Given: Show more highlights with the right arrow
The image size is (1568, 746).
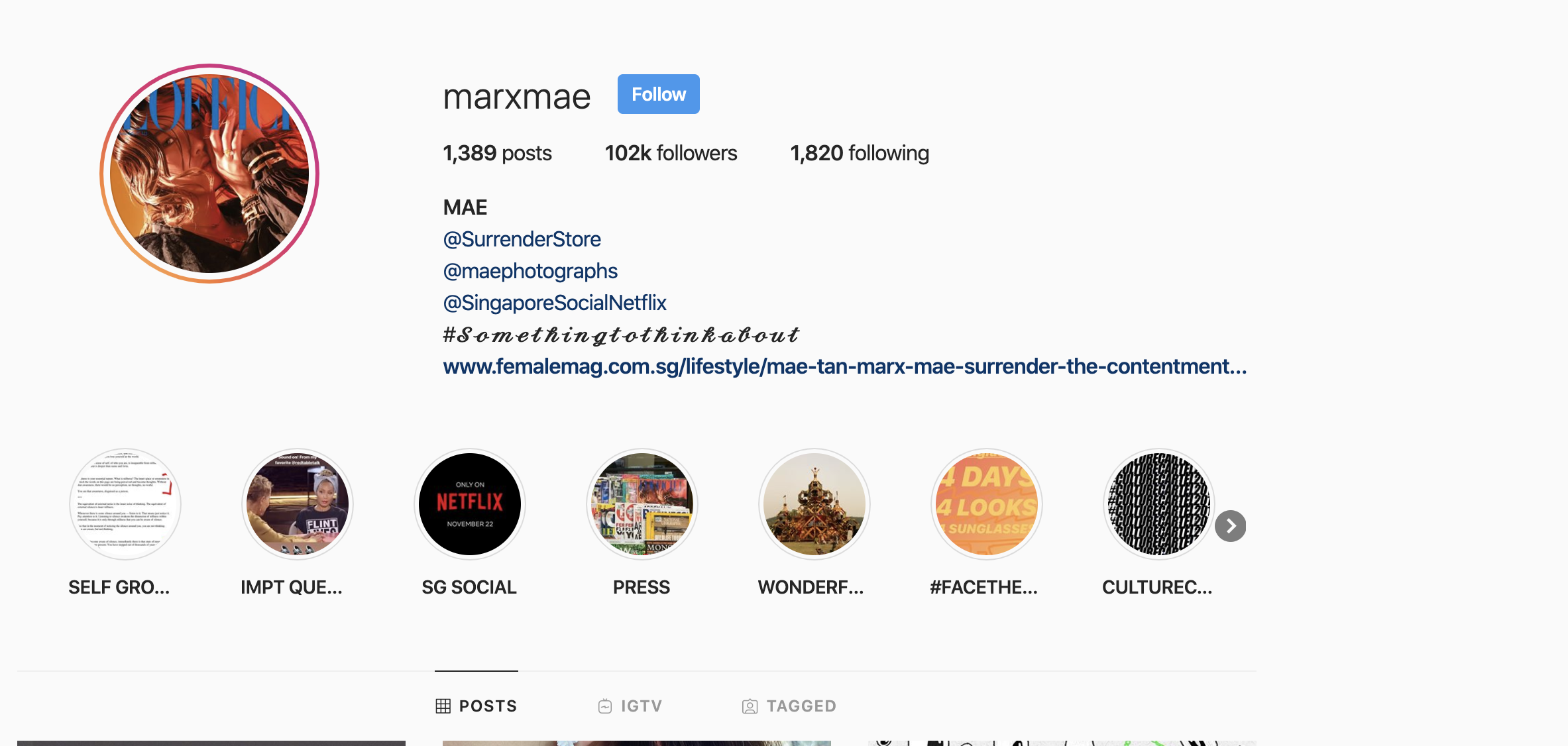Looking at the screenshot, I should [x=1231, y=526].
